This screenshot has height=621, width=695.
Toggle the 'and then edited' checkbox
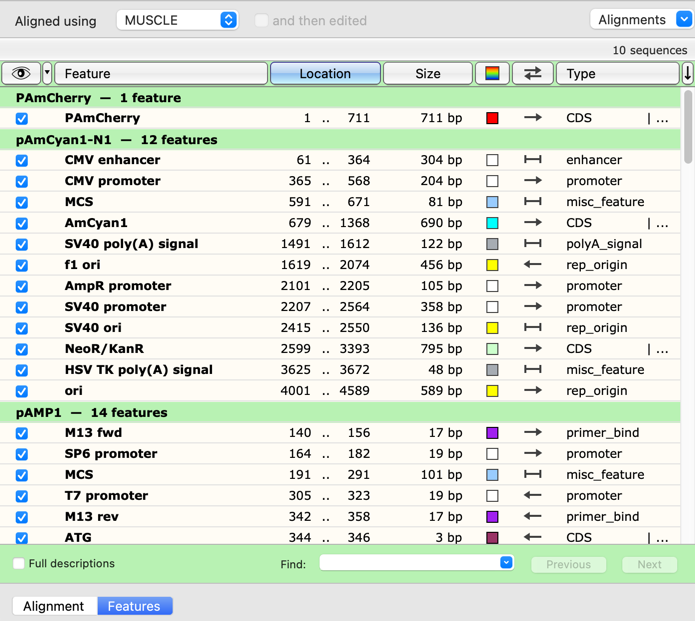click(x=261, y=20)
